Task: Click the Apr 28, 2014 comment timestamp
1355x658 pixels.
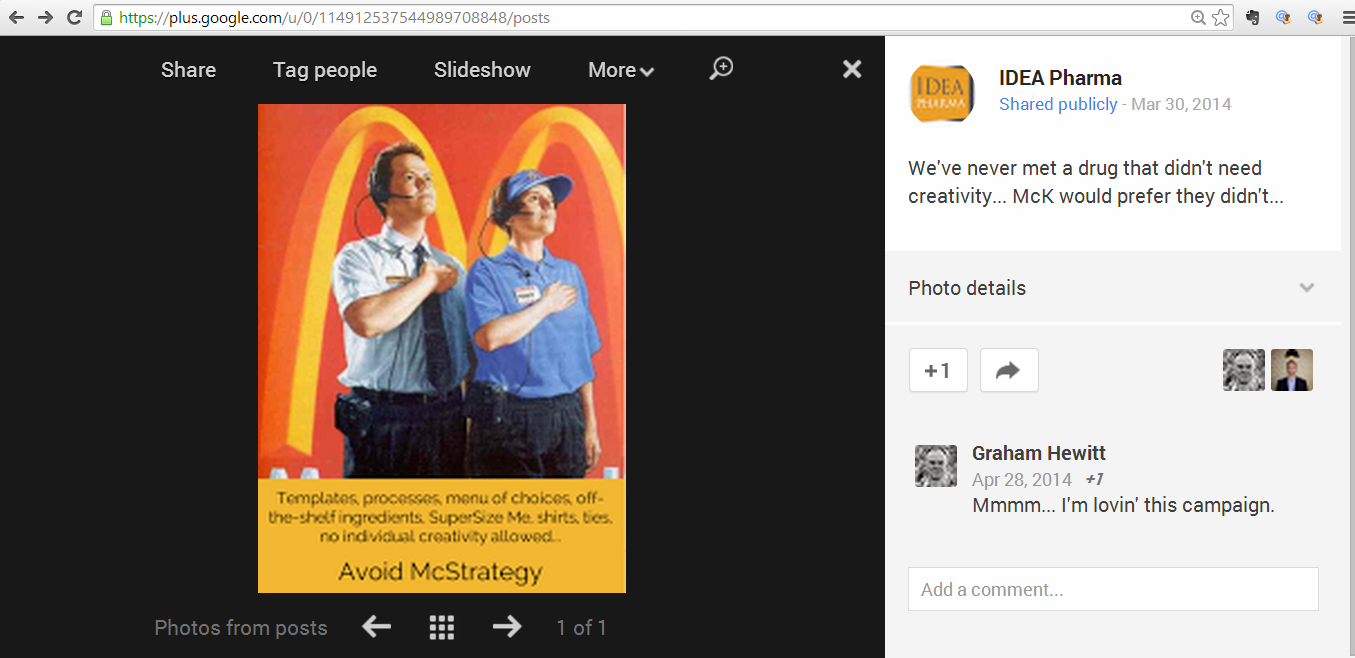Action: 1022,480
